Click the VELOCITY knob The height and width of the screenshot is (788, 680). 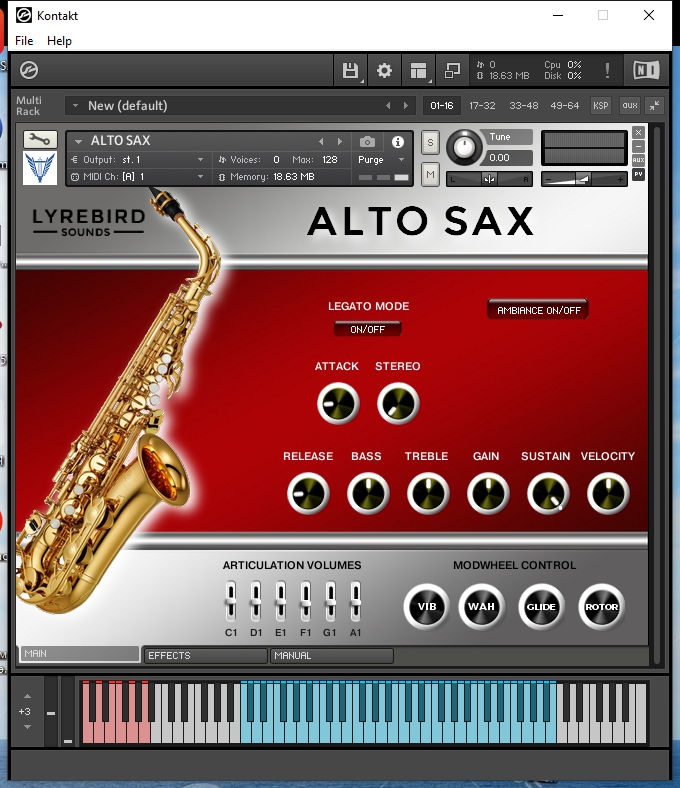click(608, 494)
